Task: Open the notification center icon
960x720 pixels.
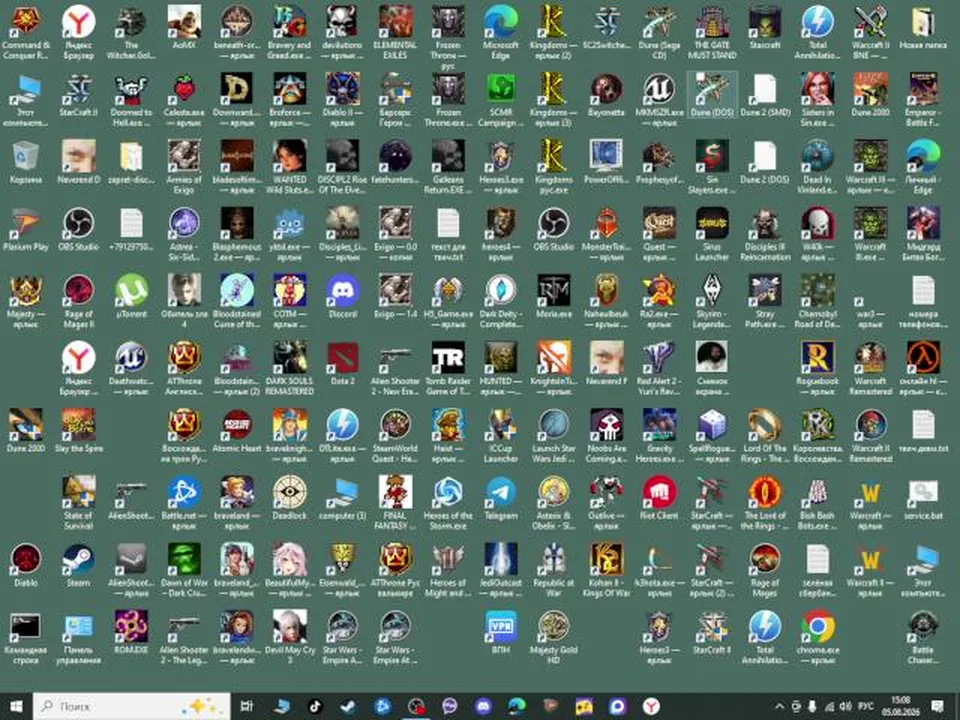Action: [937, 707]
